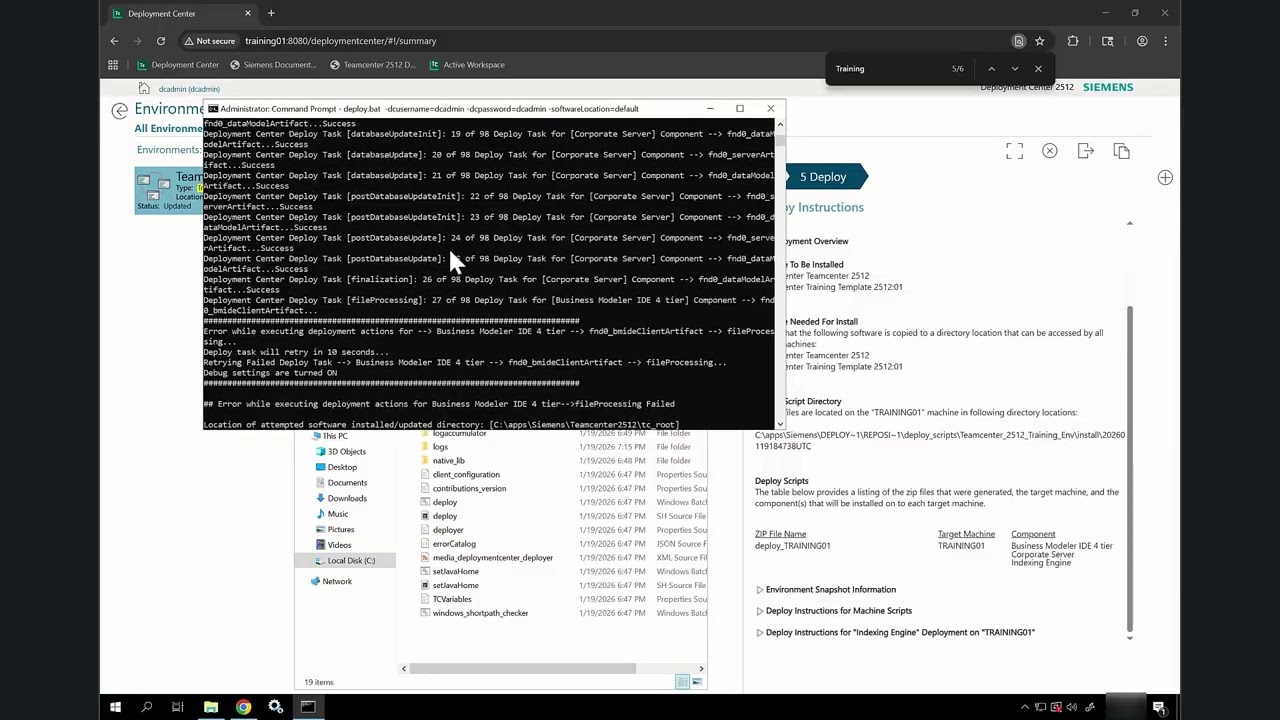Select Pictures in Explorer navigation
This screenshot has height=720, width=1280.
[x=341, y=530]
